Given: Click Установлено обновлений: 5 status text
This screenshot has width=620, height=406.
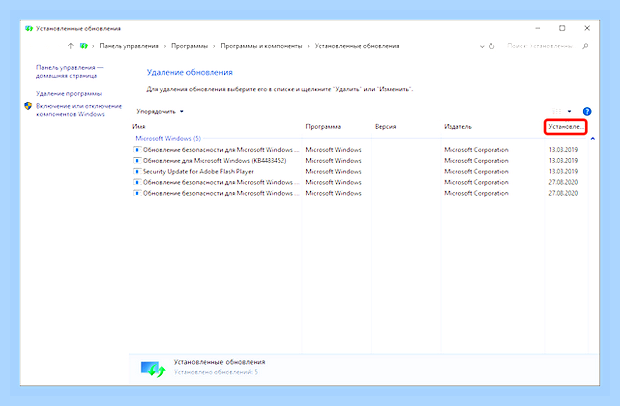Looking at the screenshot, I should tap(216, 372).
